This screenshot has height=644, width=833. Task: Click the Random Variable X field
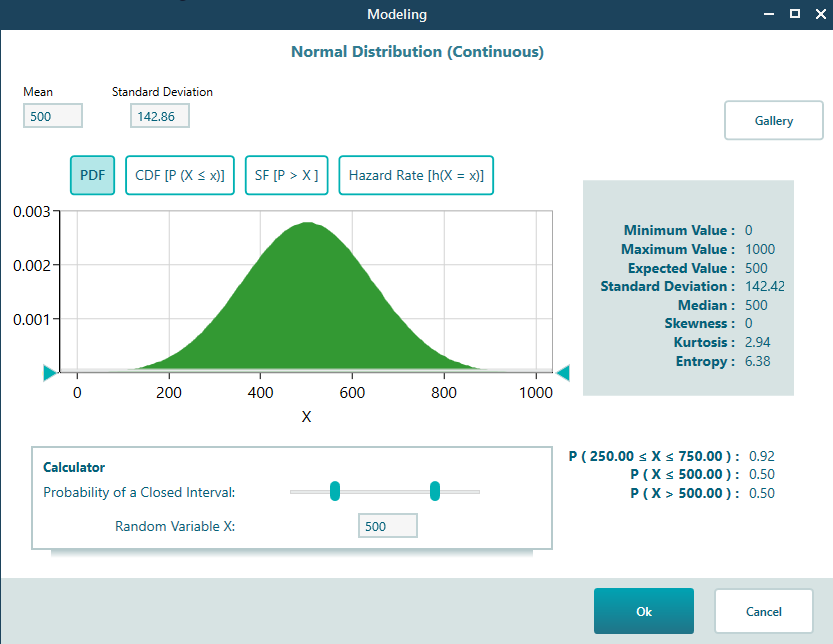coord(387,525)
